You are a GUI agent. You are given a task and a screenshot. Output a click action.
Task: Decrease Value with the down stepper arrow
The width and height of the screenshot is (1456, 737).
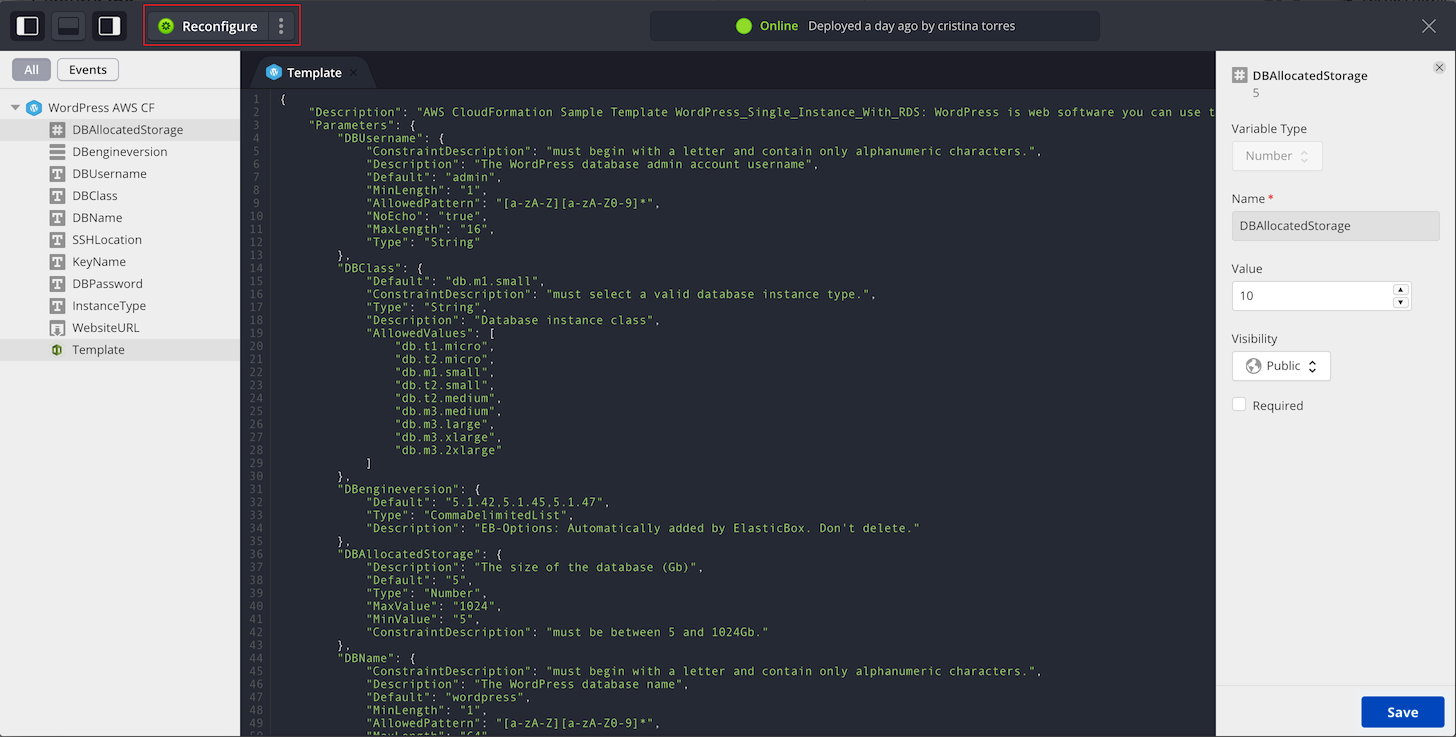click(1401, 302)
